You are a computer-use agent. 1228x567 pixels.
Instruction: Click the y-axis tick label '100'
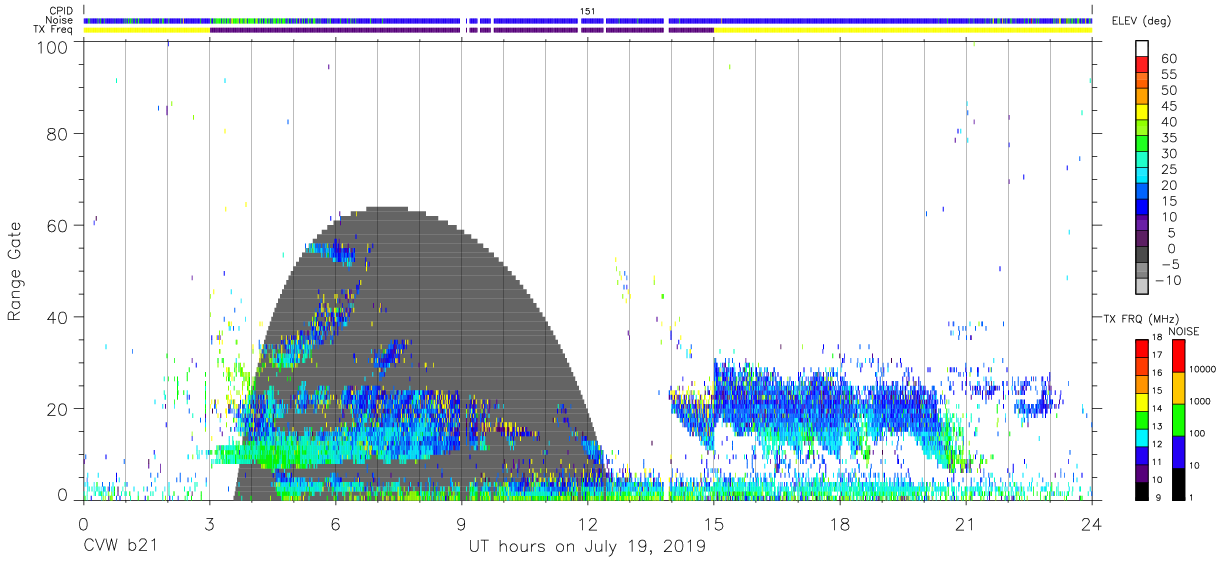[x=53, y=47]
